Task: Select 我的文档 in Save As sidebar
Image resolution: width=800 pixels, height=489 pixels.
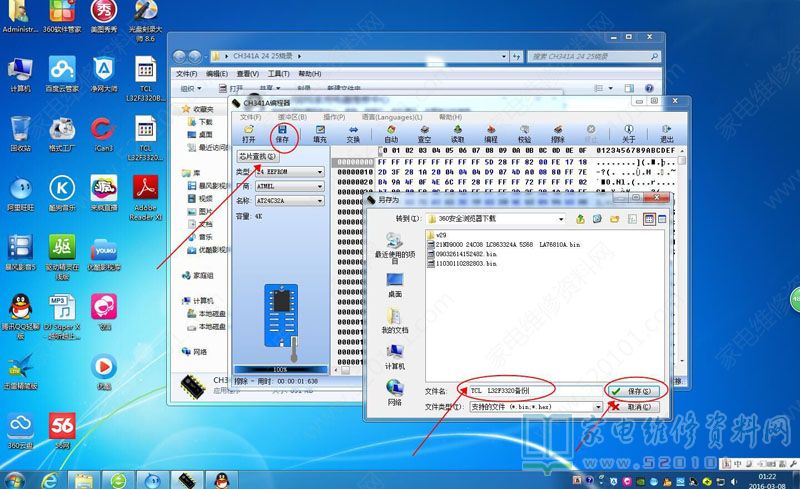Action: tap(394, 321)
